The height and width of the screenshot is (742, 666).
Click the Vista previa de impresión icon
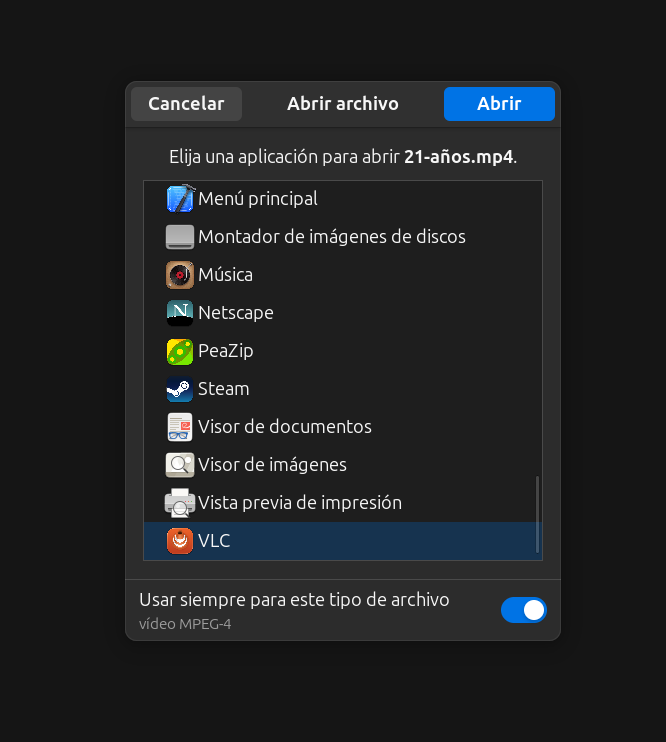pyautogui.click(x=180, y=503)
